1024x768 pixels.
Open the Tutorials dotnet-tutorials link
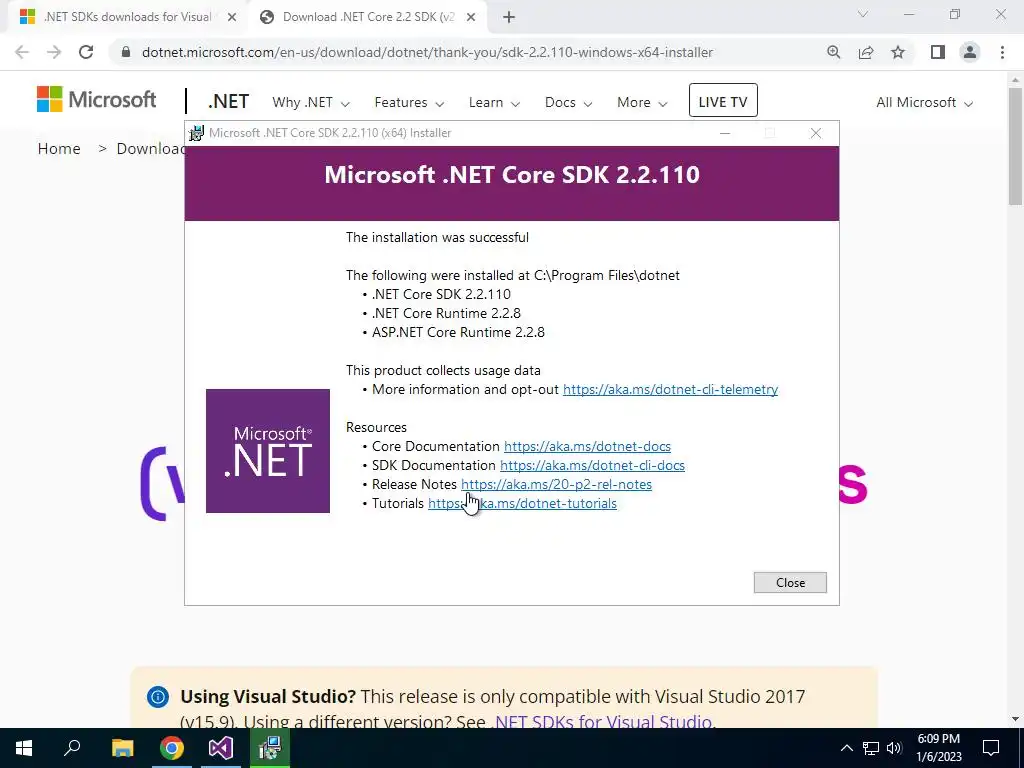coord(522,503)
